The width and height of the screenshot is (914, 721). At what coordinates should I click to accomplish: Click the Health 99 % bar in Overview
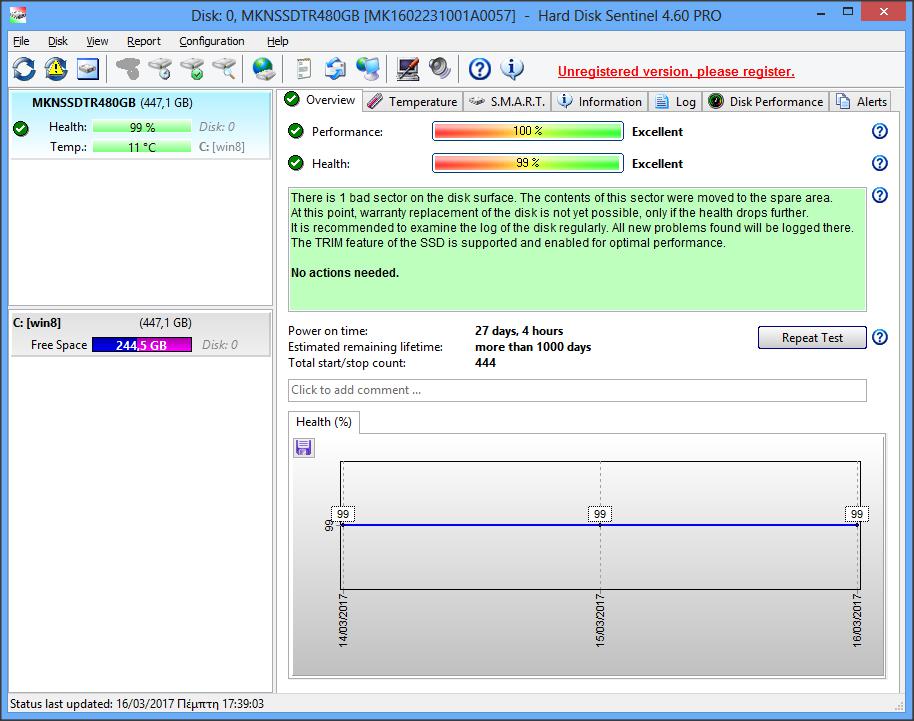click(x=528, y=163)
